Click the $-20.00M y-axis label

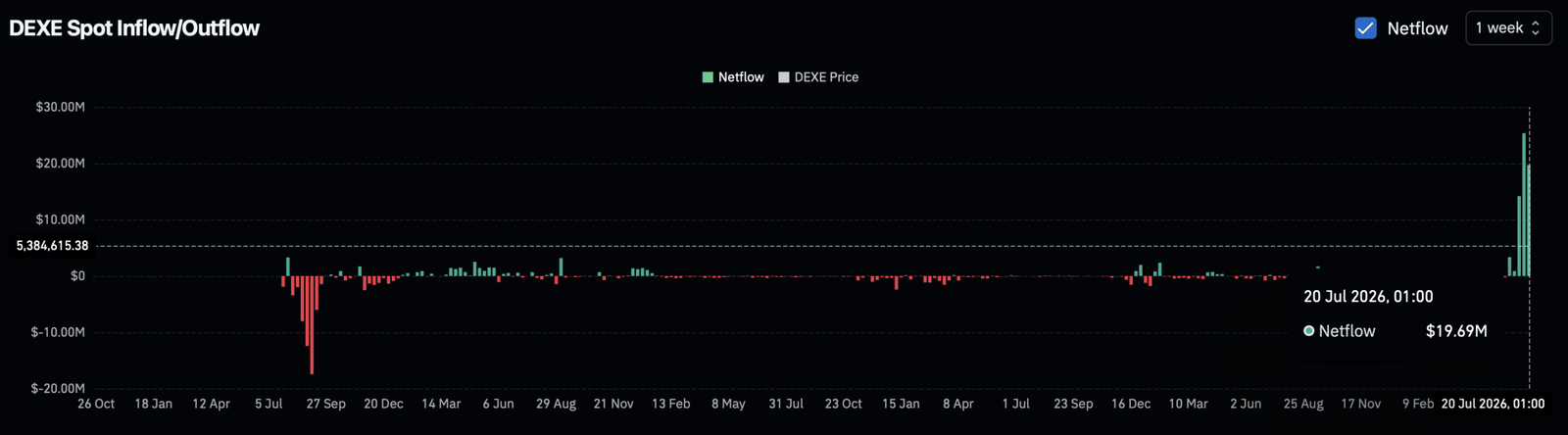pos(58,388)
